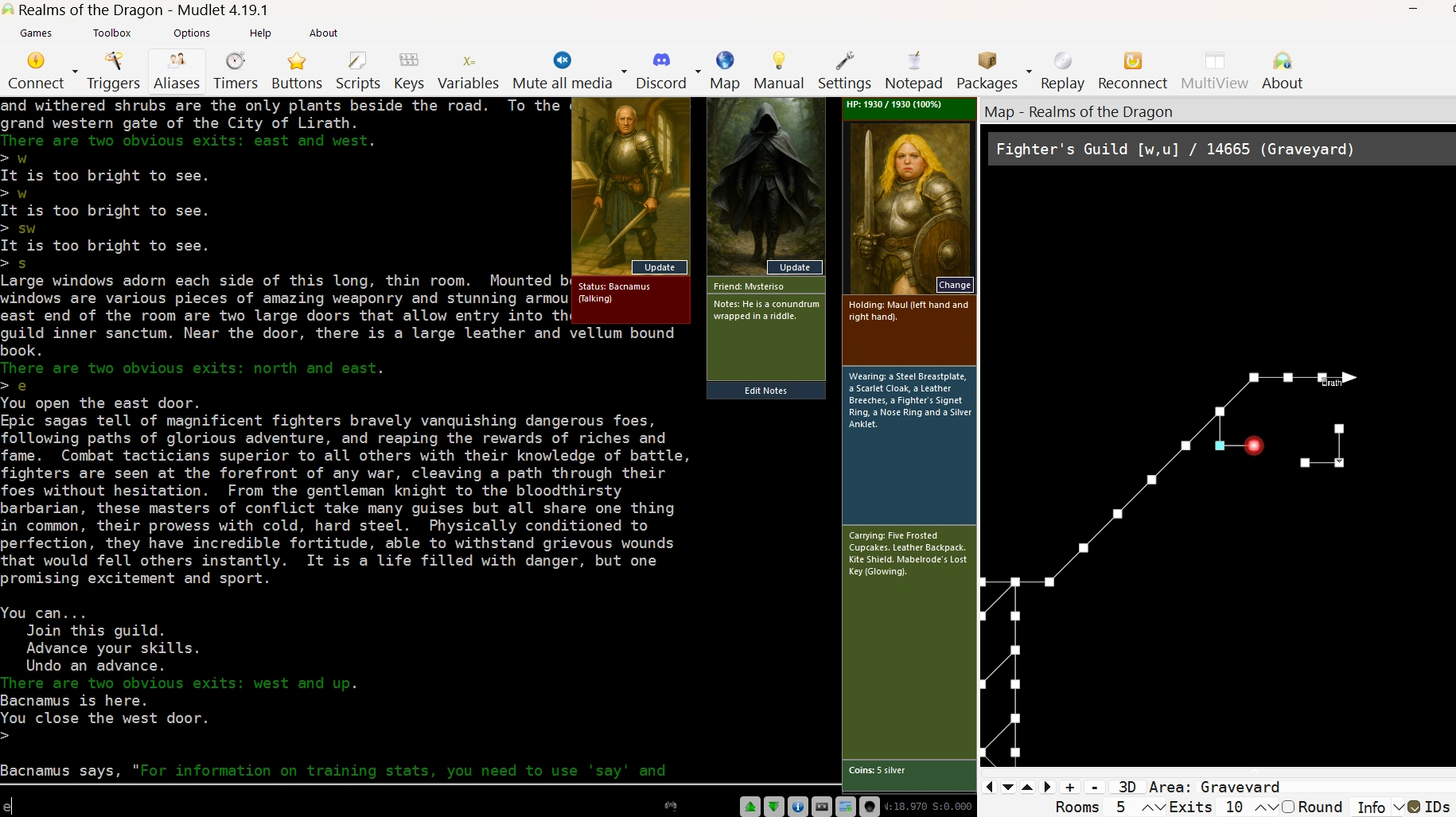Open the Notepad tool

(x=913, y=70)
